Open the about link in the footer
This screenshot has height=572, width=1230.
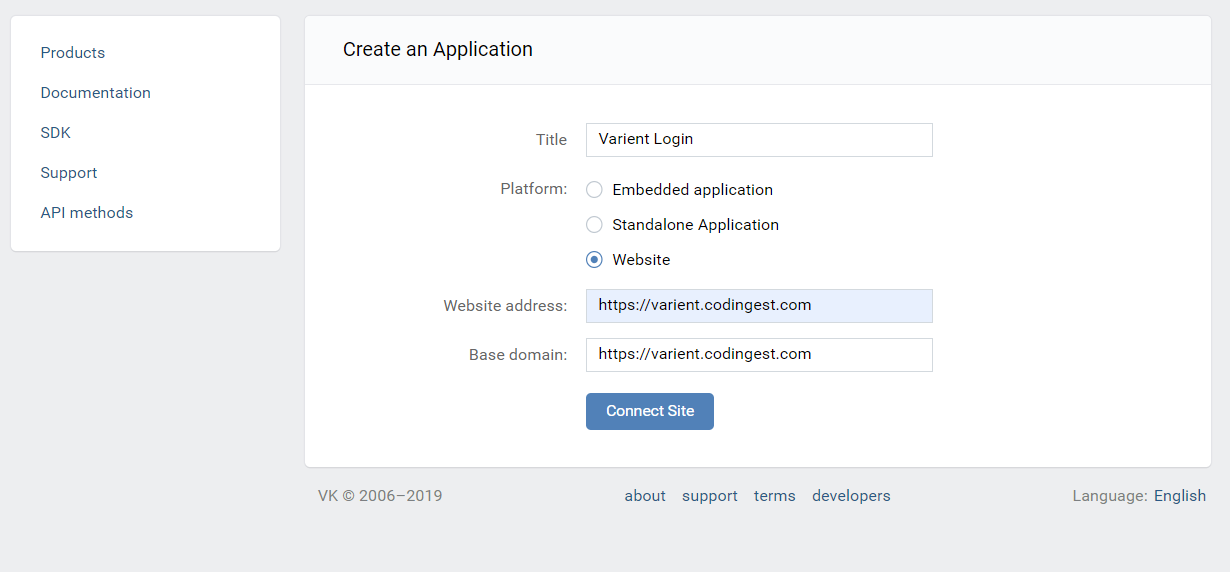coord(645,496)
